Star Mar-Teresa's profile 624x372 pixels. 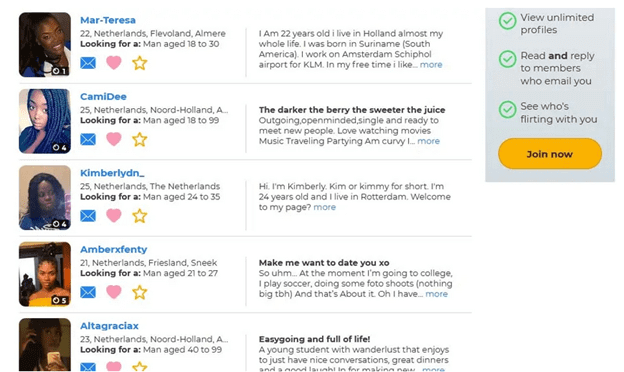[140, 63]
